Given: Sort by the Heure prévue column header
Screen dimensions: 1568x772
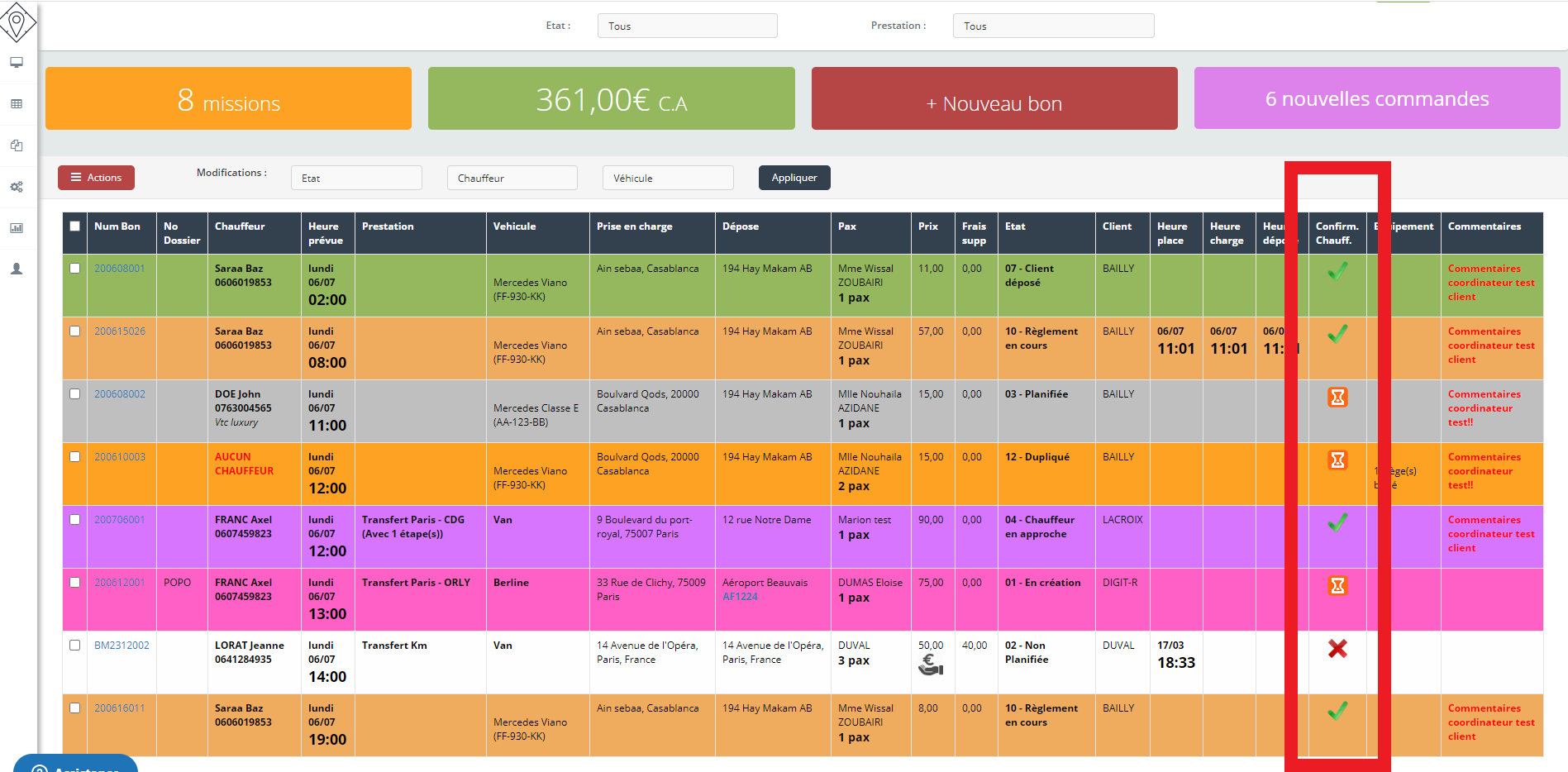Looking at the screenshot, I should click(x=326, y=233).
